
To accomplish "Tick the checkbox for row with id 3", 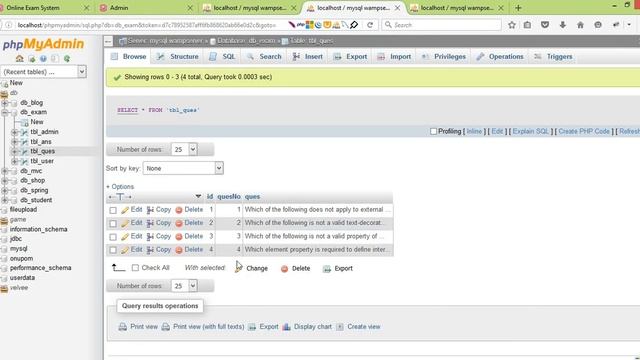I will coord(113,237).
